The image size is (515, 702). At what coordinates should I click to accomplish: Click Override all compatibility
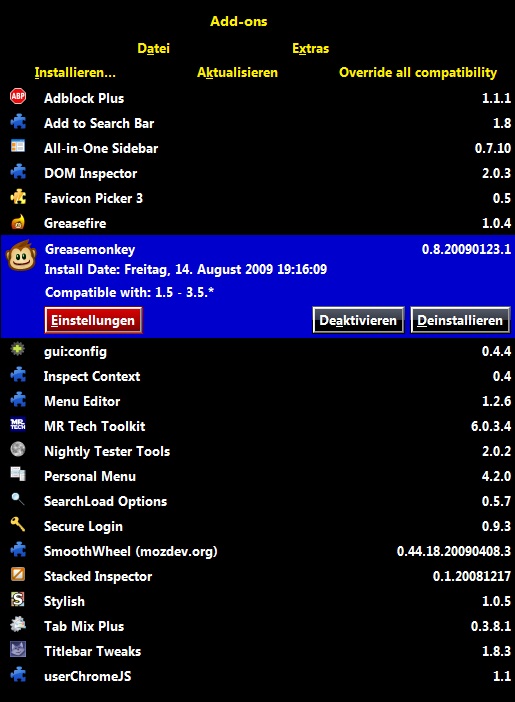click(x=418, y=73)
